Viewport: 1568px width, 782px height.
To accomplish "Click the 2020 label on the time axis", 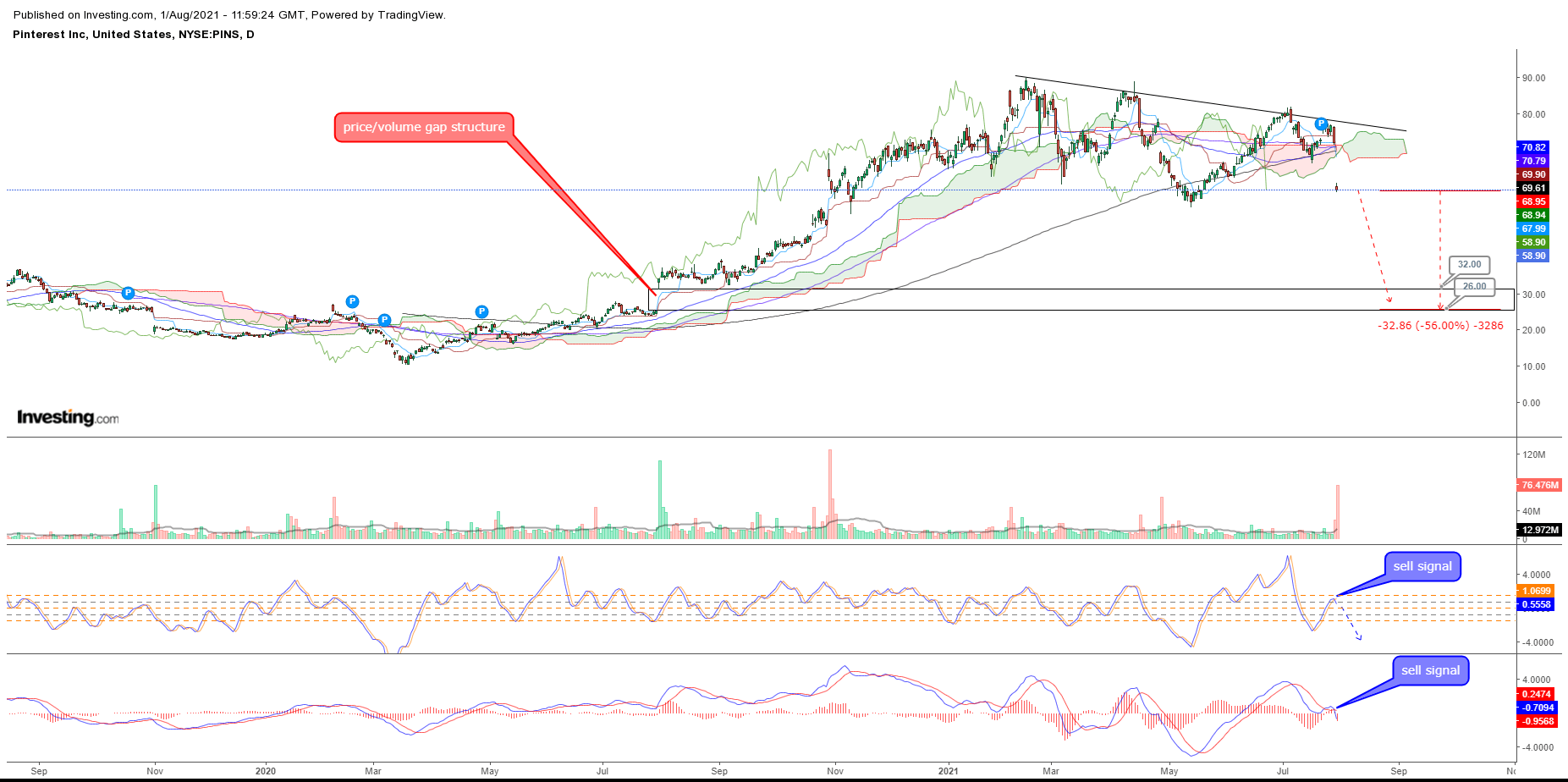I will coord(266,771).
